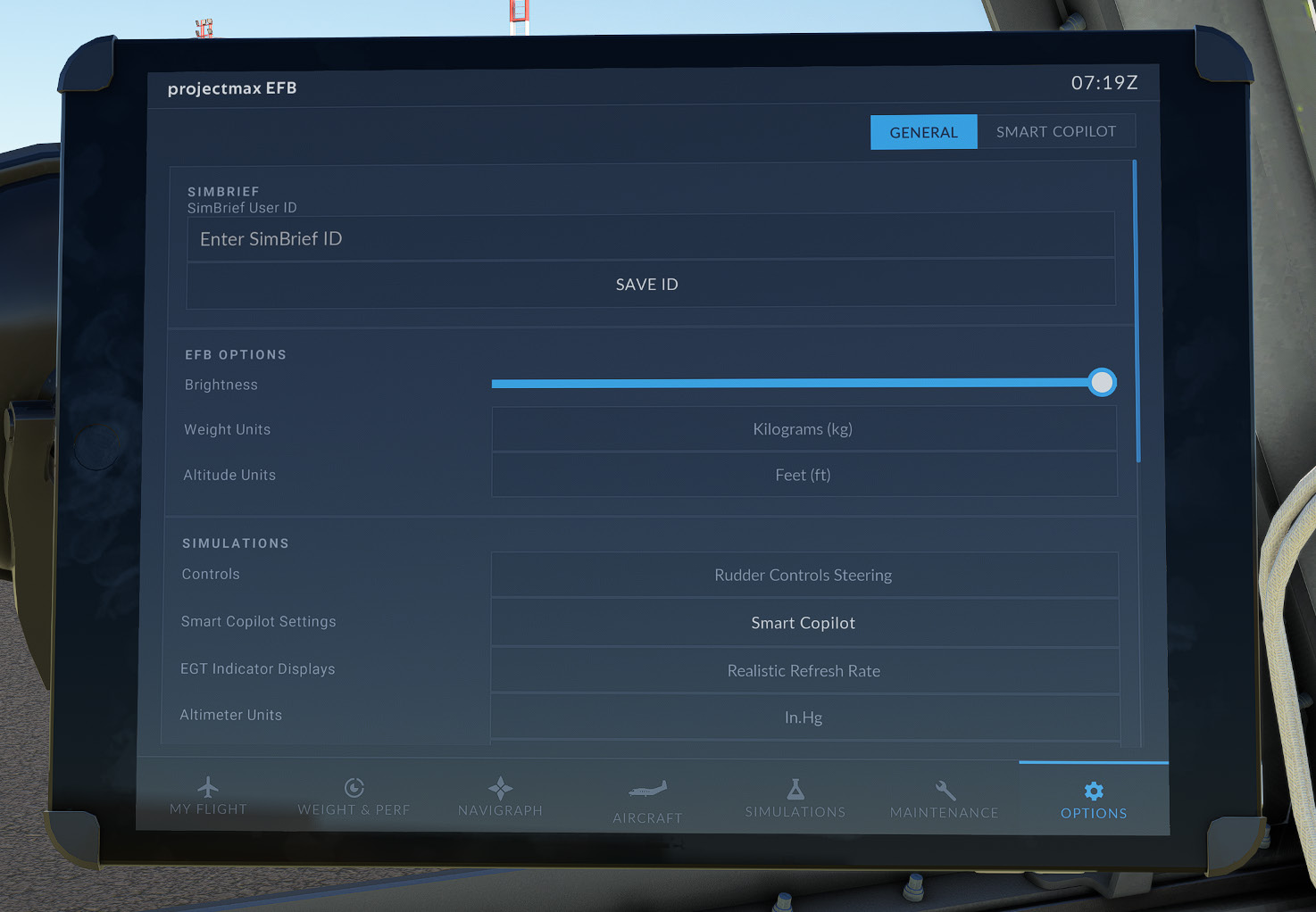
Task: Change Altimeter Units from In.Hg
Action: click(804, 717)
